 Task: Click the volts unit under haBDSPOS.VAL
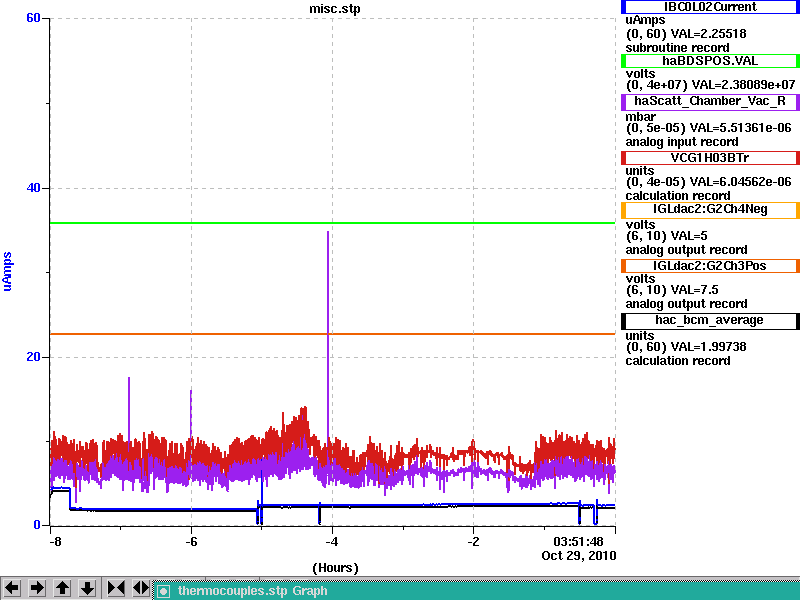[640, 74]
